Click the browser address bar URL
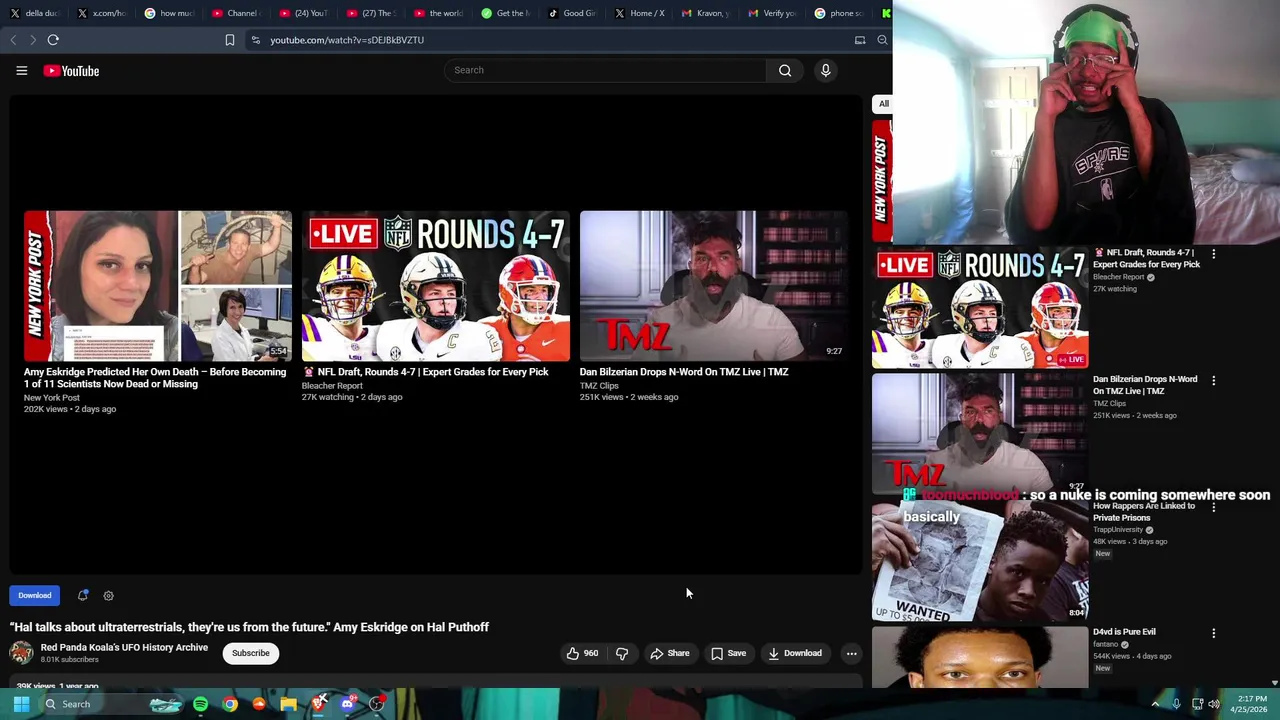 point(347,40)
